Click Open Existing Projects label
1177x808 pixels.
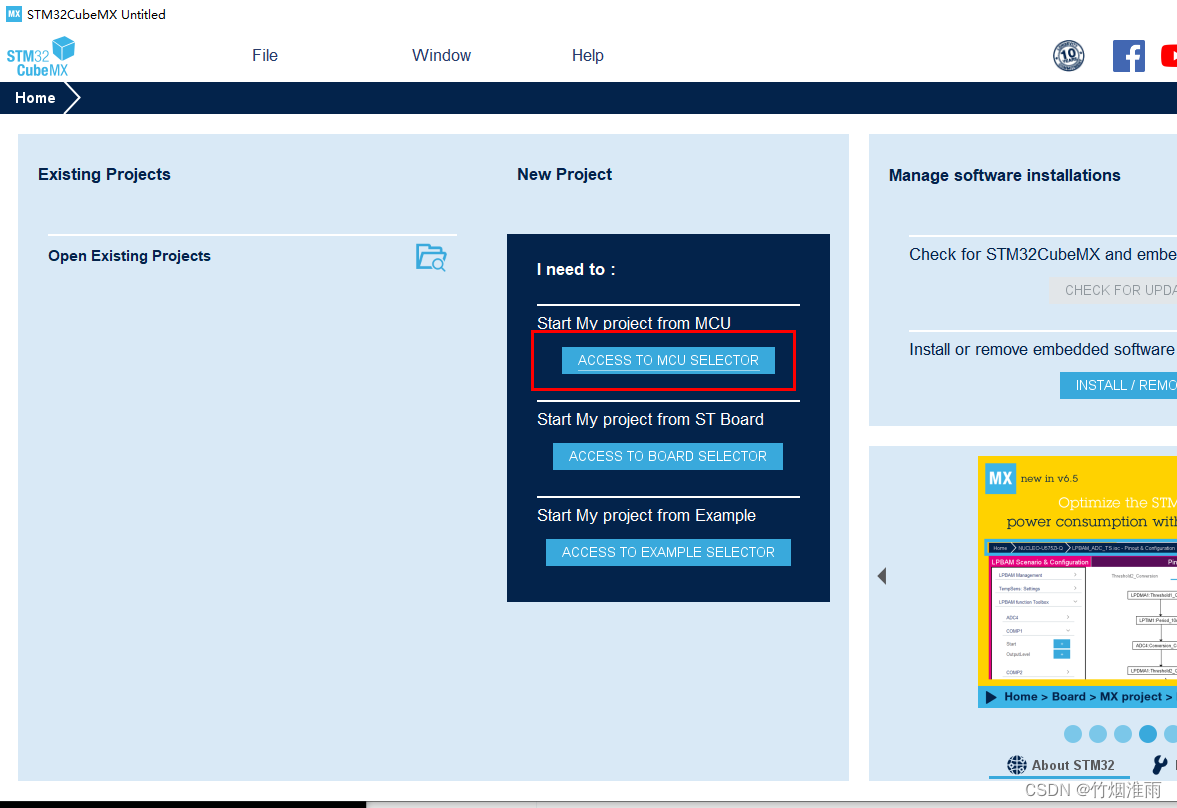(129, 256)
